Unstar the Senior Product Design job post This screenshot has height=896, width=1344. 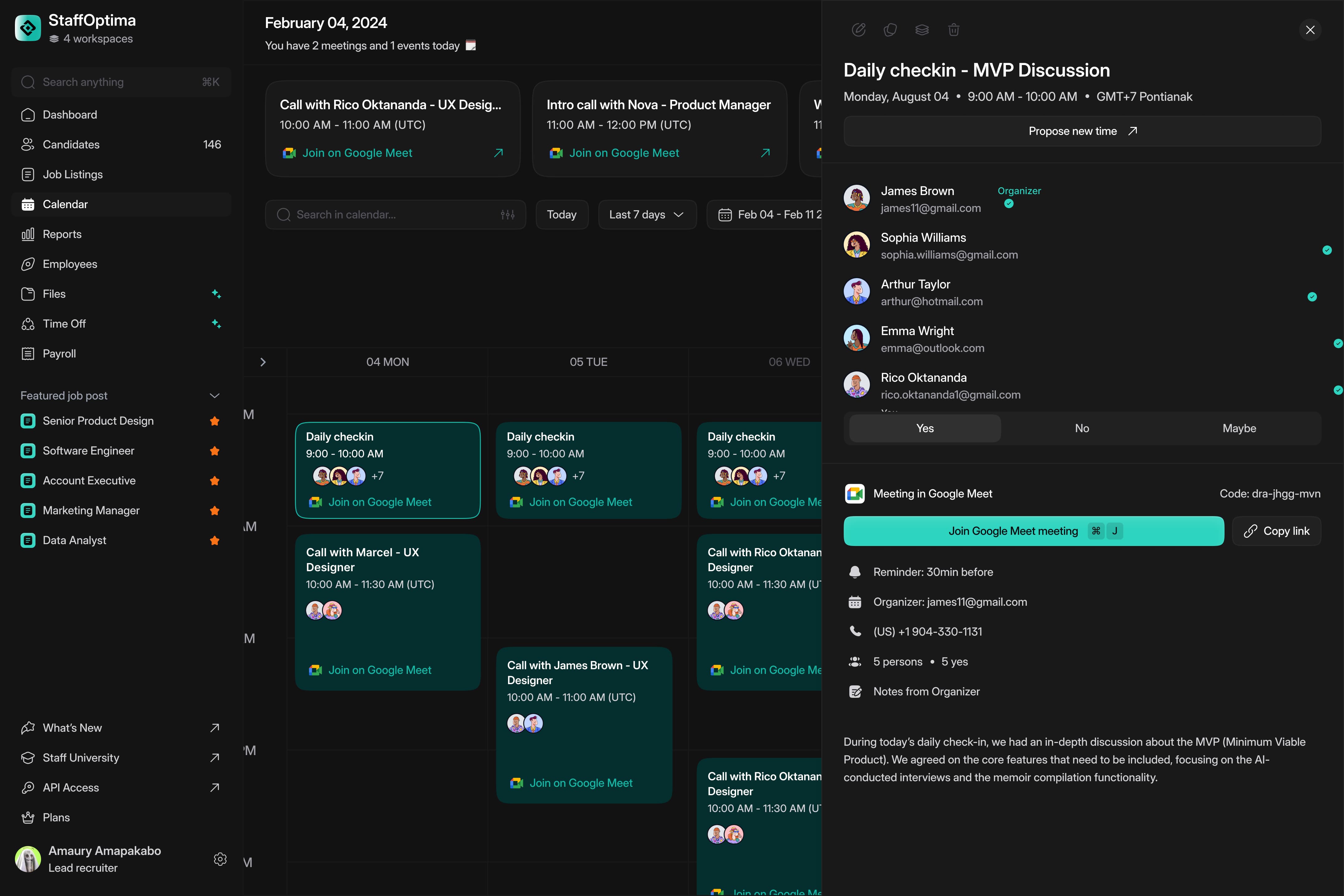(x=215, y=421)
